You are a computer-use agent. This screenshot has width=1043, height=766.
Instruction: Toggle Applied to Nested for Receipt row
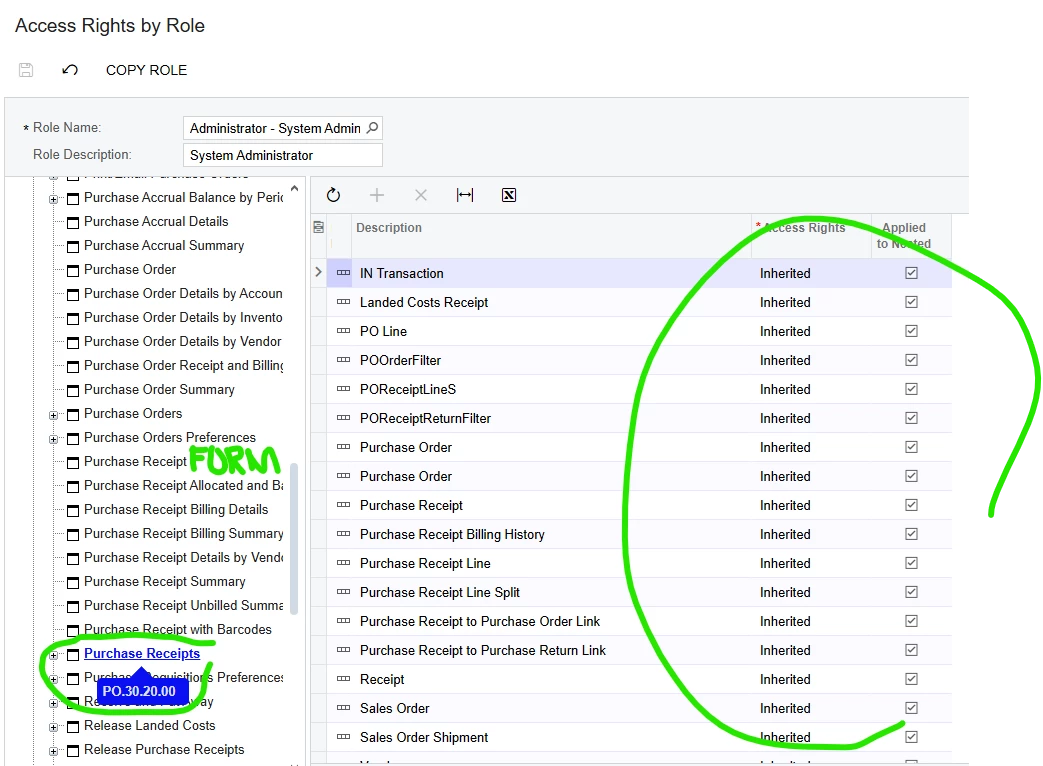pyautogui.click(x=911, y=679)
